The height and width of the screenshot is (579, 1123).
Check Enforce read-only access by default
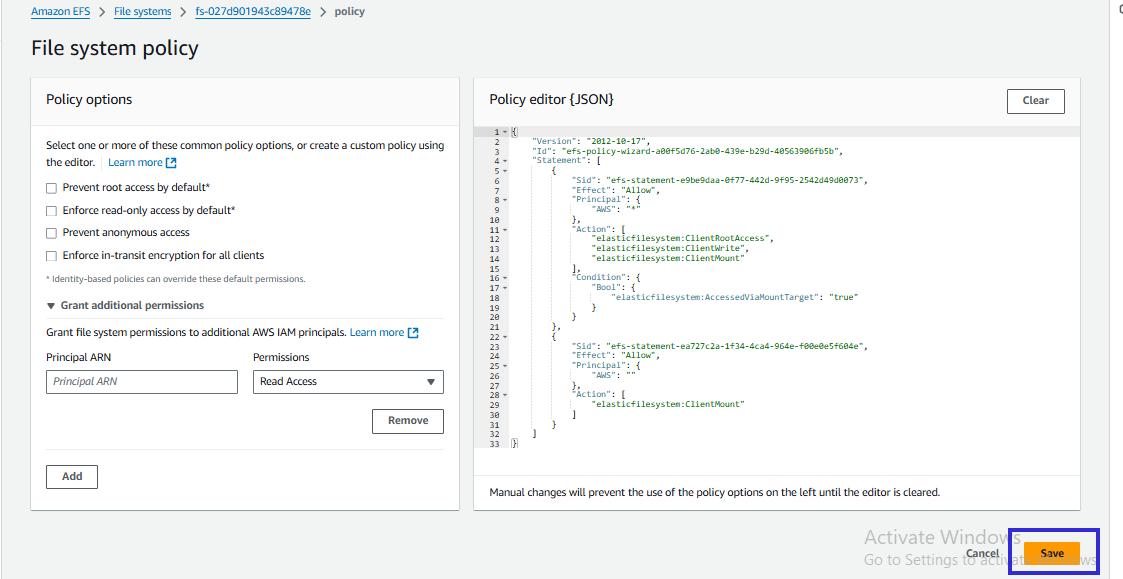(x=52, y=211)
